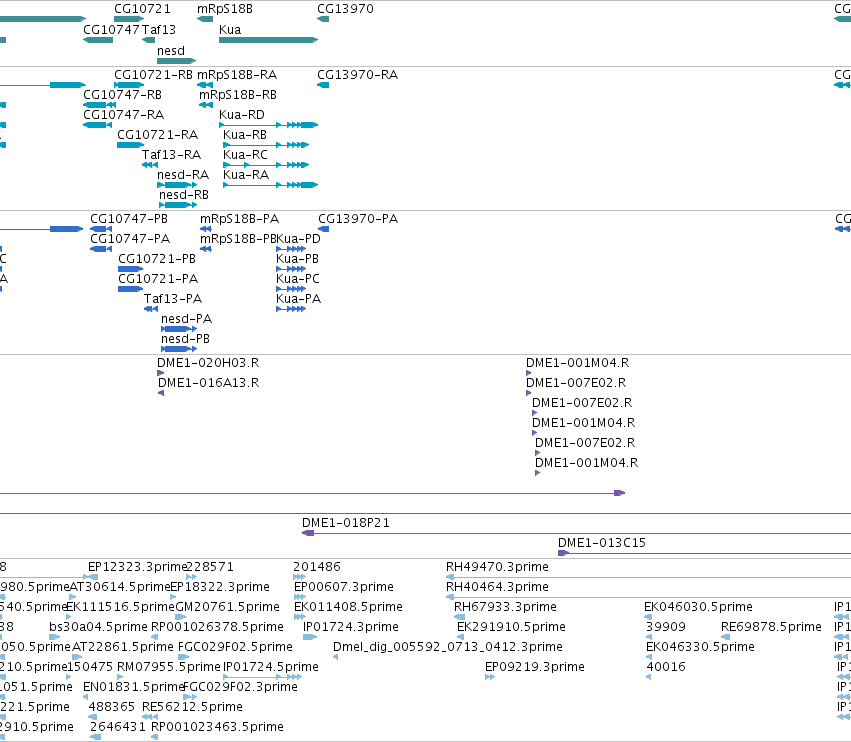851x742 pixels.
Task: Click protein CG10747-PA
Action: (101, 249)
